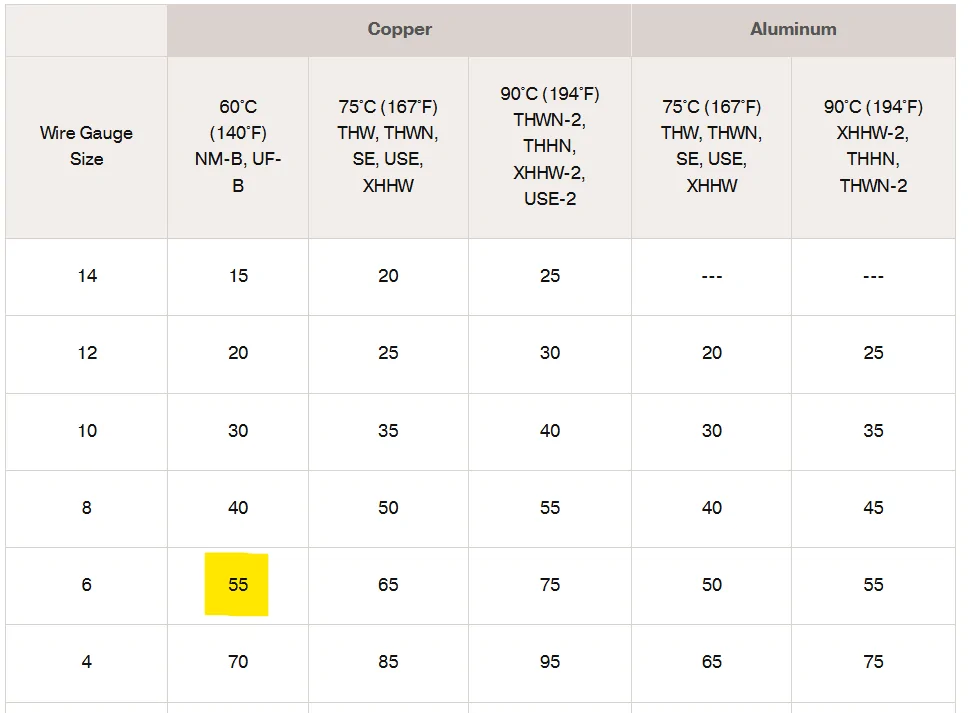Select the Copper column group header
The width and height of the screenshot is (972, 713).
(x=399, y=29)
